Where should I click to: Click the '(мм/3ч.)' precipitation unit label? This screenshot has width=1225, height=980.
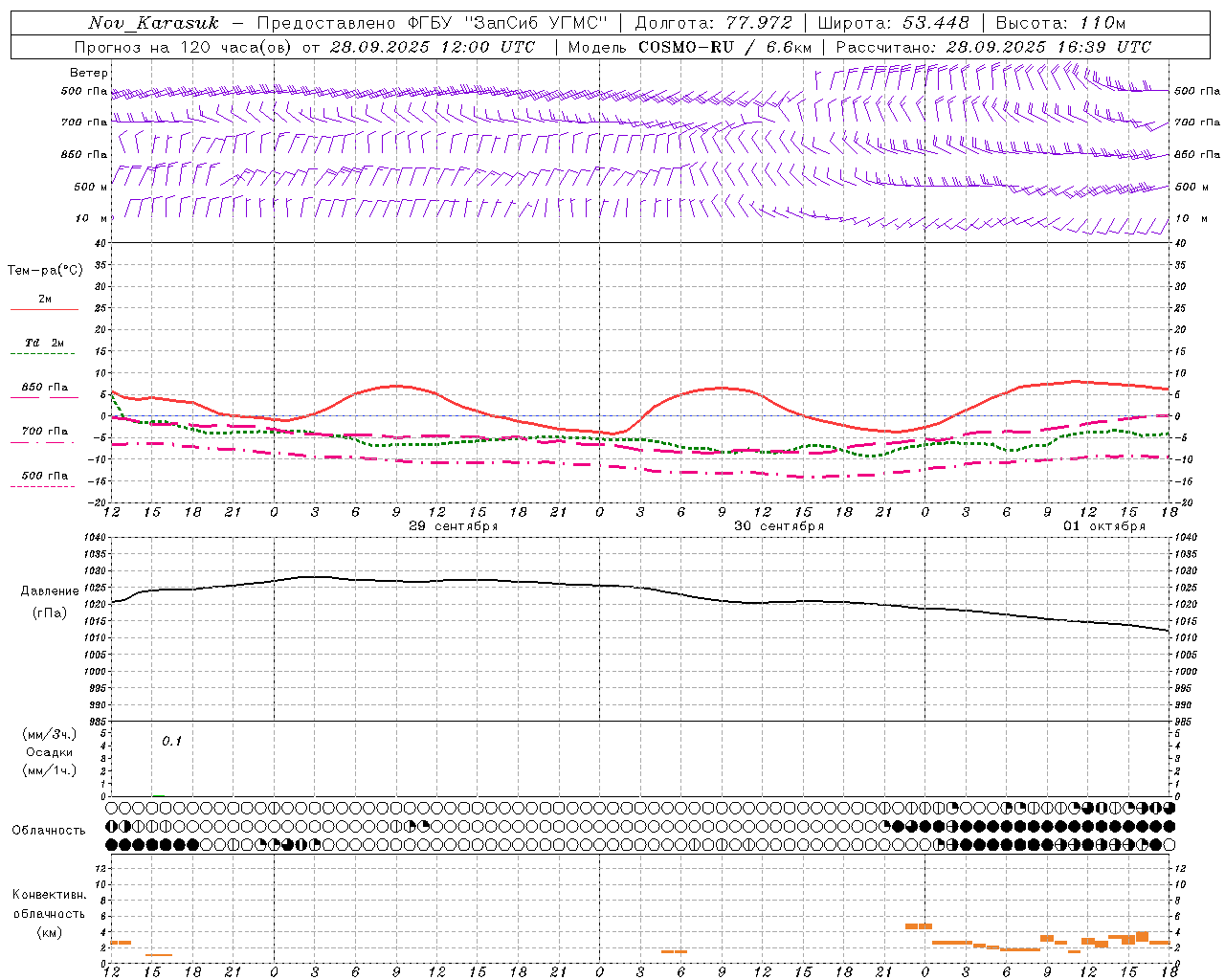pyautogui.click(x=50, y=734)
